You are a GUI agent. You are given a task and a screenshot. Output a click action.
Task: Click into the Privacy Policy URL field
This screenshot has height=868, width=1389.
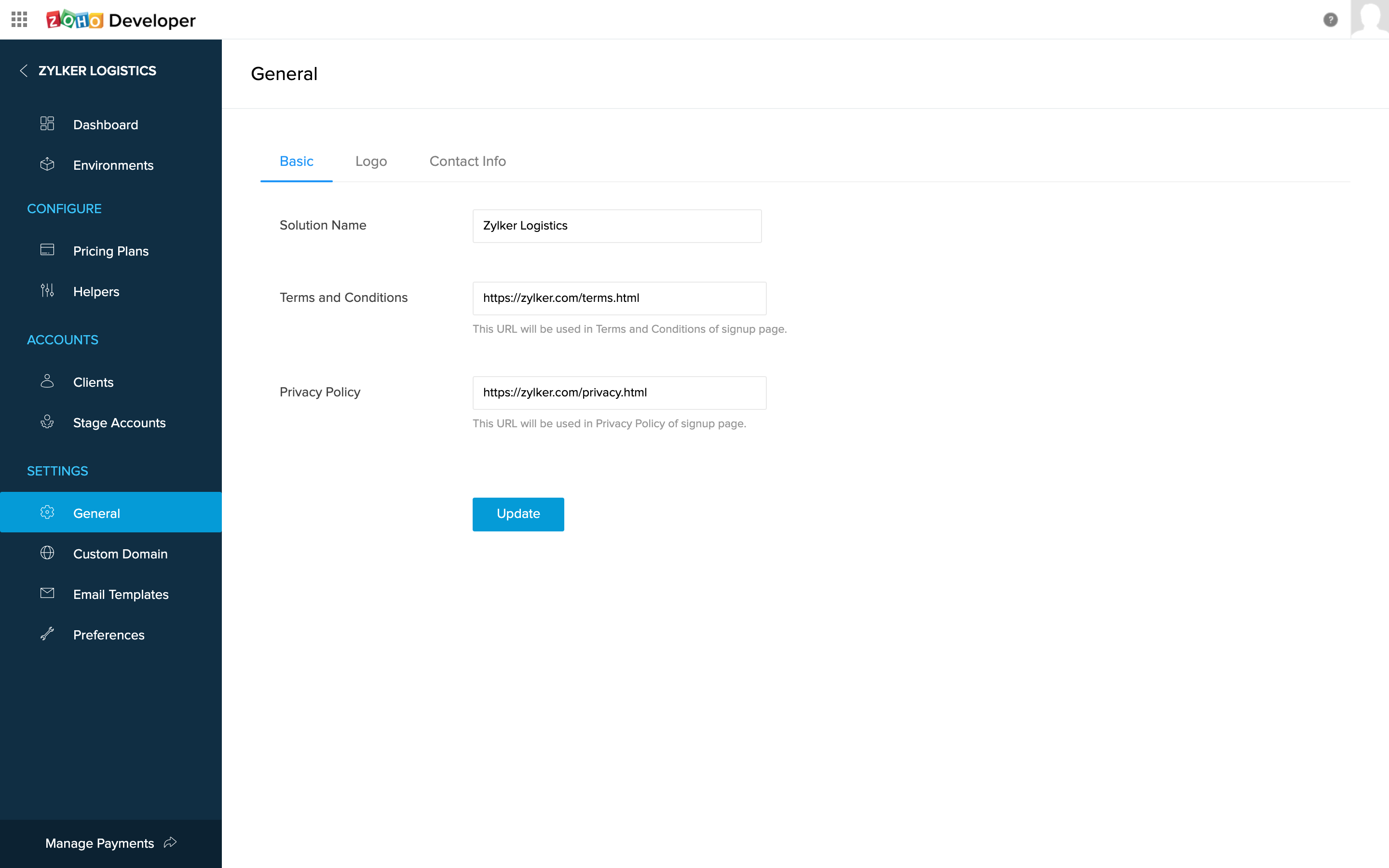click(619, 393)
